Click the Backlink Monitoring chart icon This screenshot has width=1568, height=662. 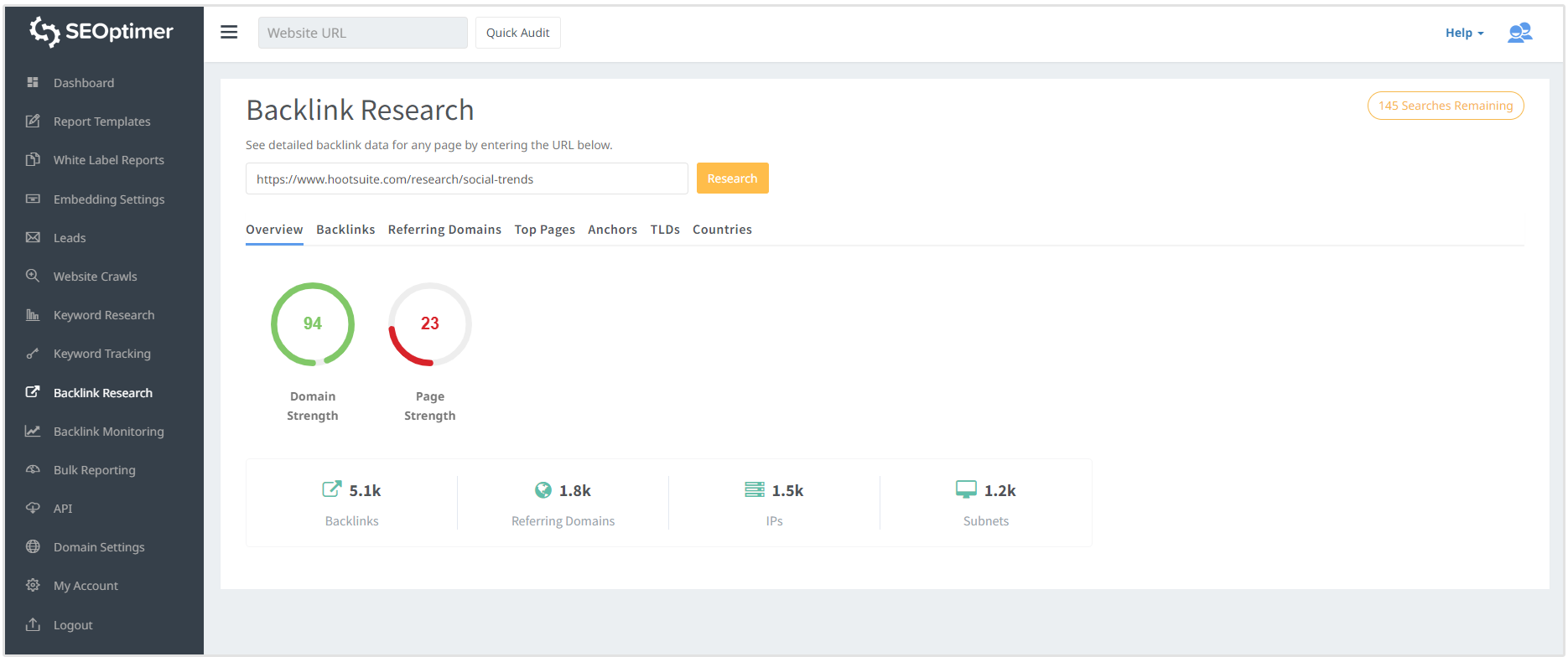[33, 431]
